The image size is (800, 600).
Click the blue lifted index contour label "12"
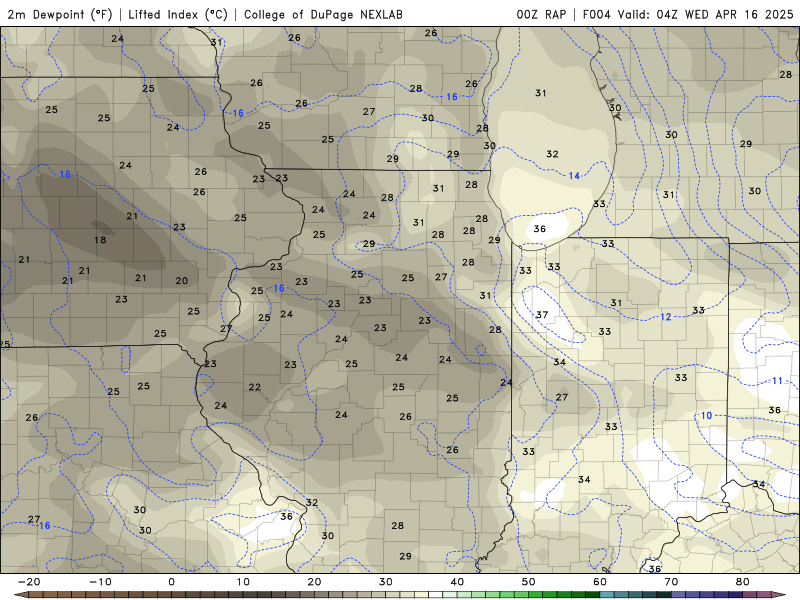[x=666, y=317]
